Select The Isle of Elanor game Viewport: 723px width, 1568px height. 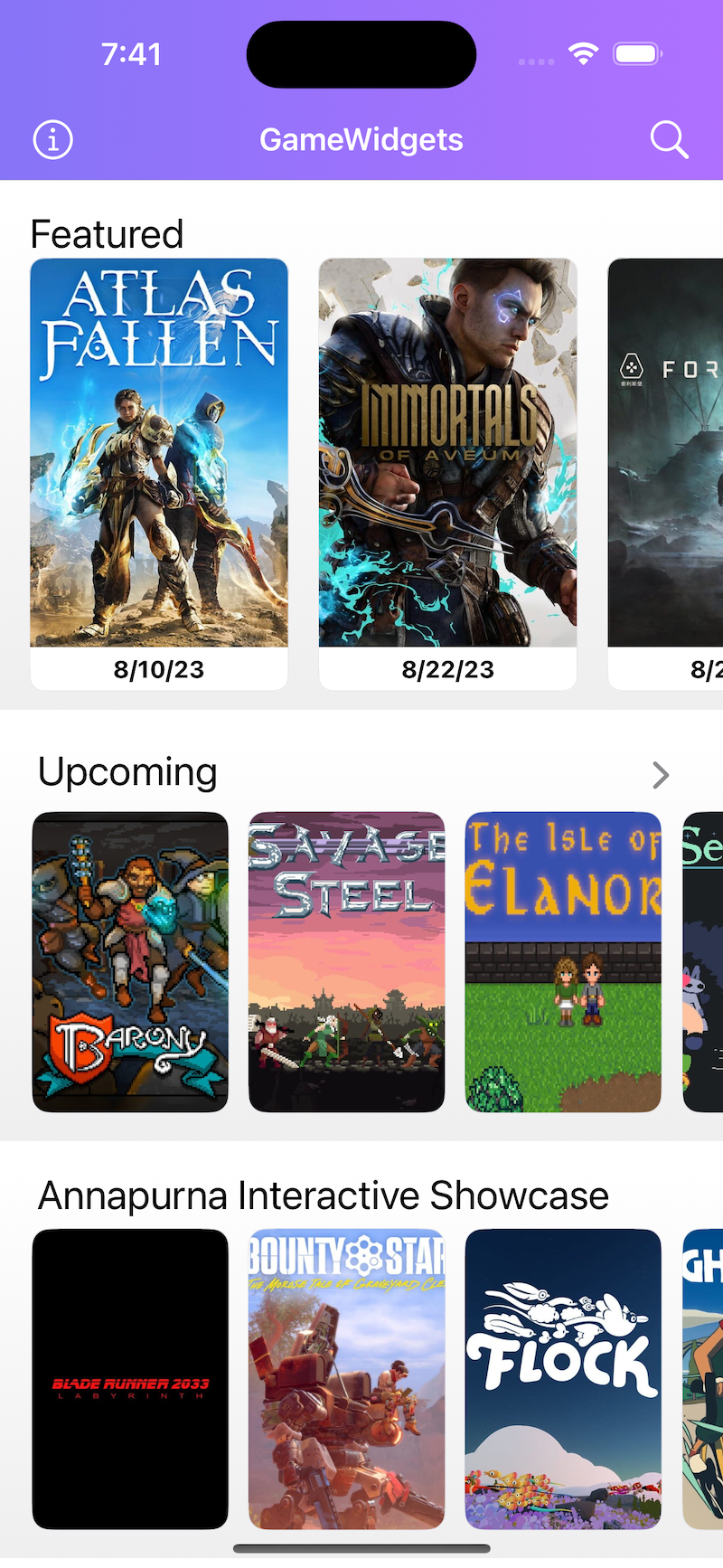563,962
